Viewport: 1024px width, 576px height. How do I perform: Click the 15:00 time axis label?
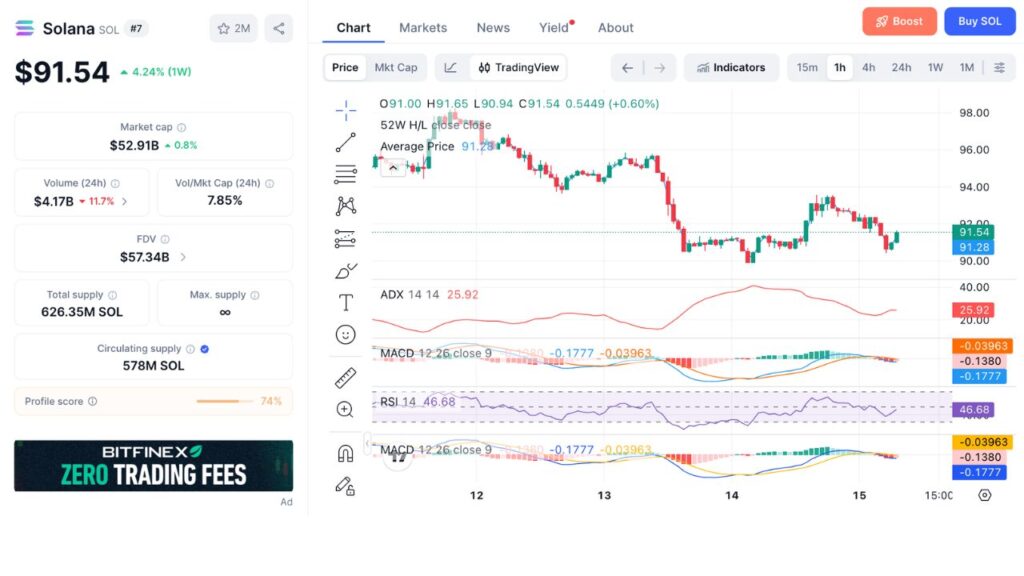click(938, 496)
